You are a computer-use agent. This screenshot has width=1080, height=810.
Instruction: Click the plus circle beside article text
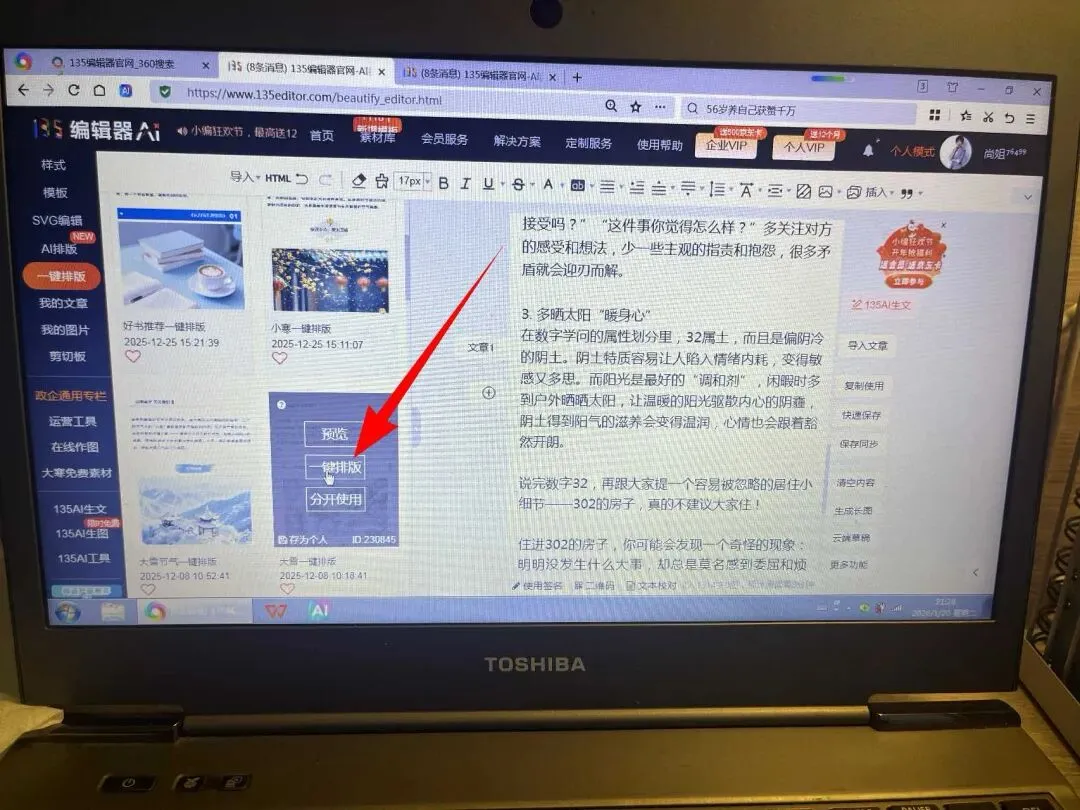pyautogui.click(x=489, y=393)
